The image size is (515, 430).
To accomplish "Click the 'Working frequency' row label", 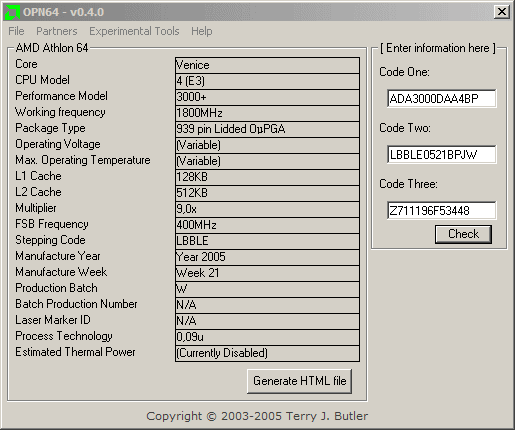I will [x=60, y=112].
